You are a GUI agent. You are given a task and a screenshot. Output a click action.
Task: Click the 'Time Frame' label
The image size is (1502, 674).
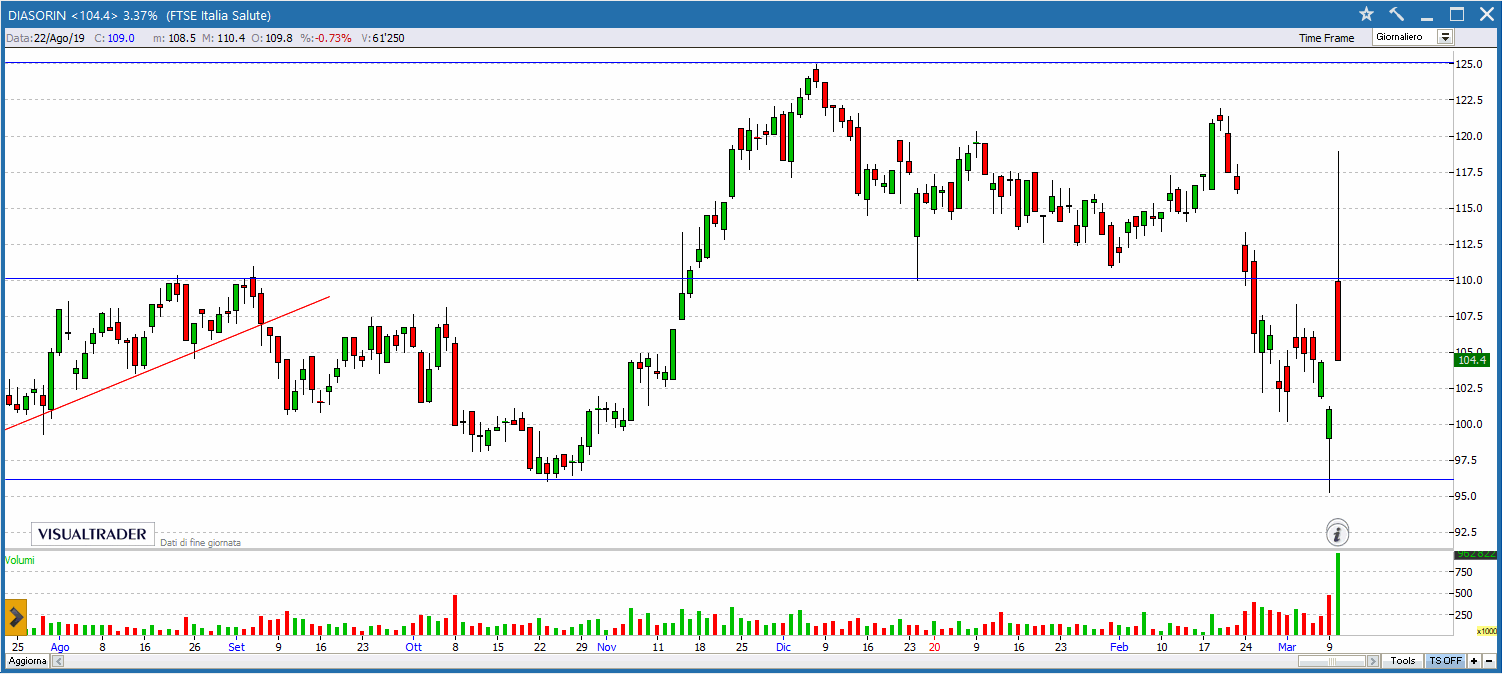coord(1326,38)
